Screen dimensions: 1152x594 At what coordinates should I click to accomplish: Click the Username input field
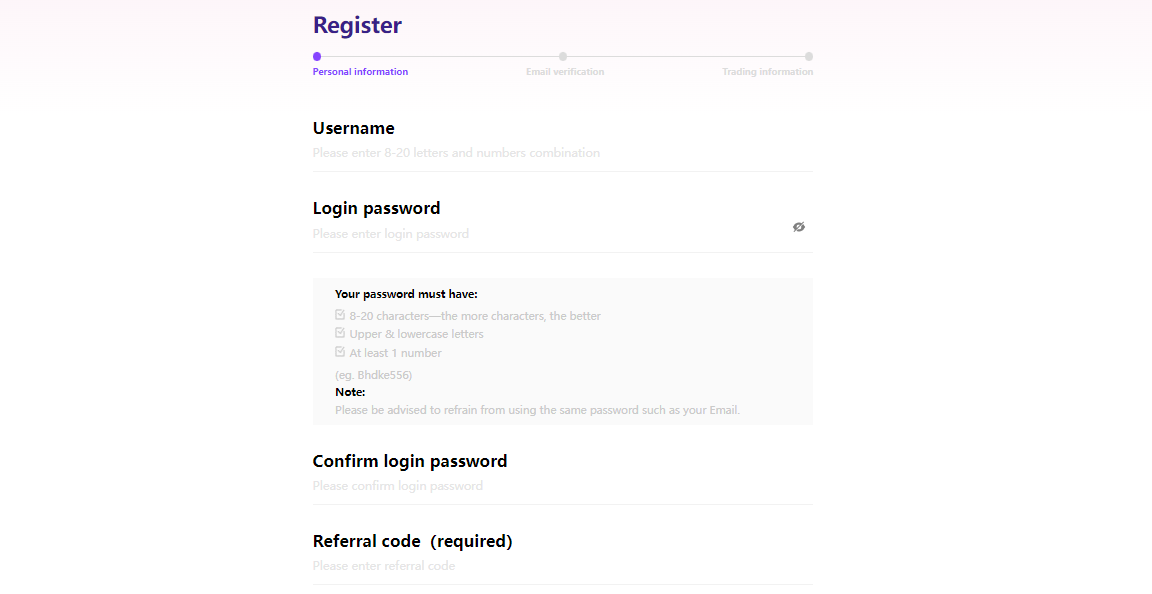562,154
